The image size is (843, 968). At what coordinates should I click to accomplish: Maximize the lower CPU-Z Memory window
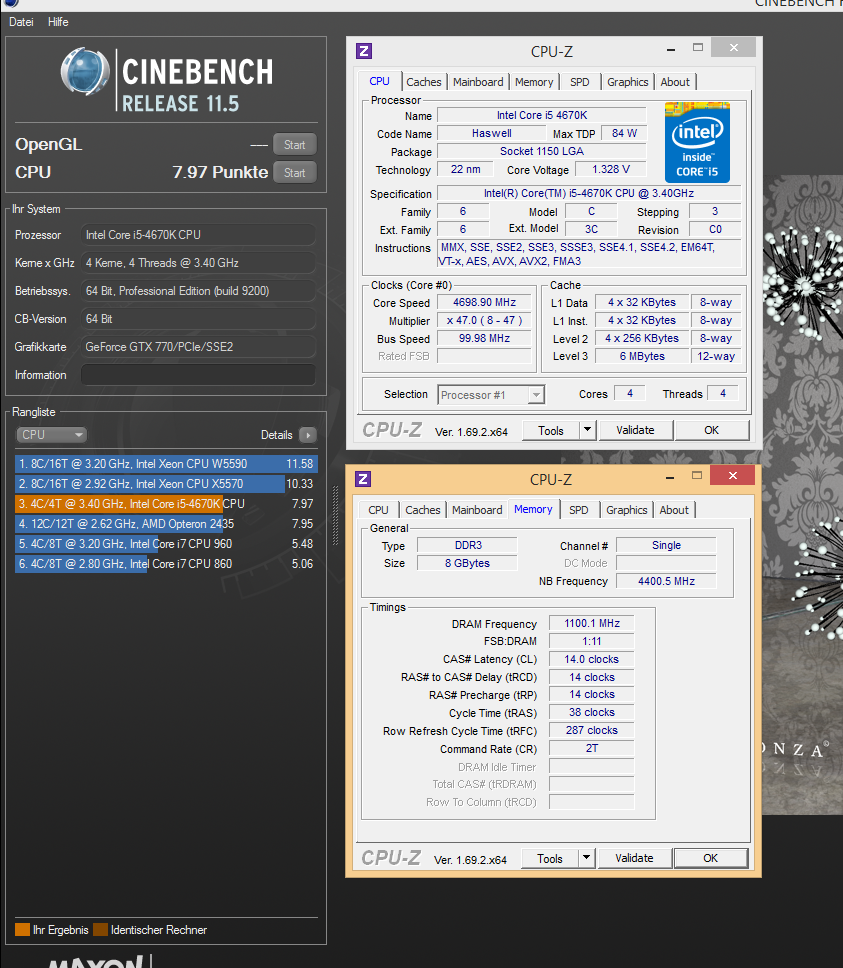coord(697,475)
